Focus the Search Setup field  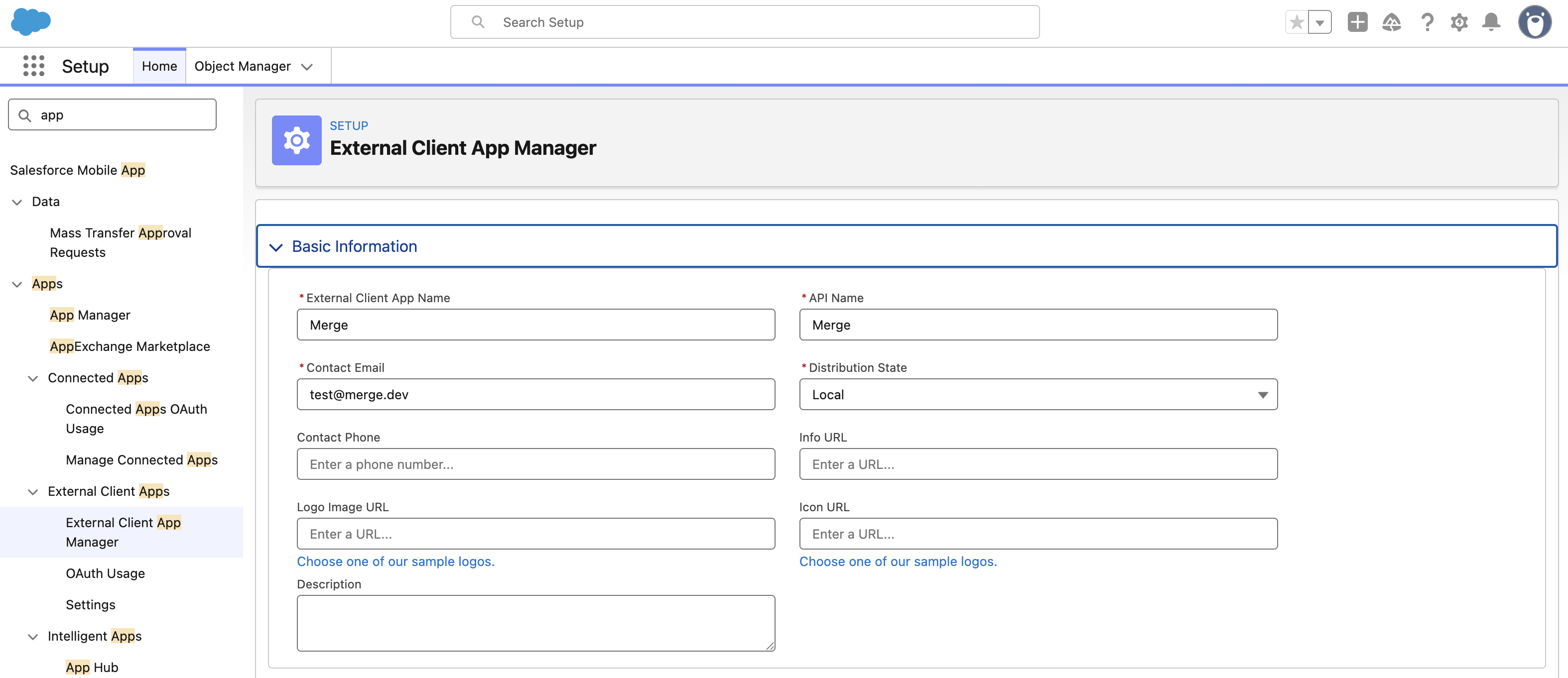745,22
